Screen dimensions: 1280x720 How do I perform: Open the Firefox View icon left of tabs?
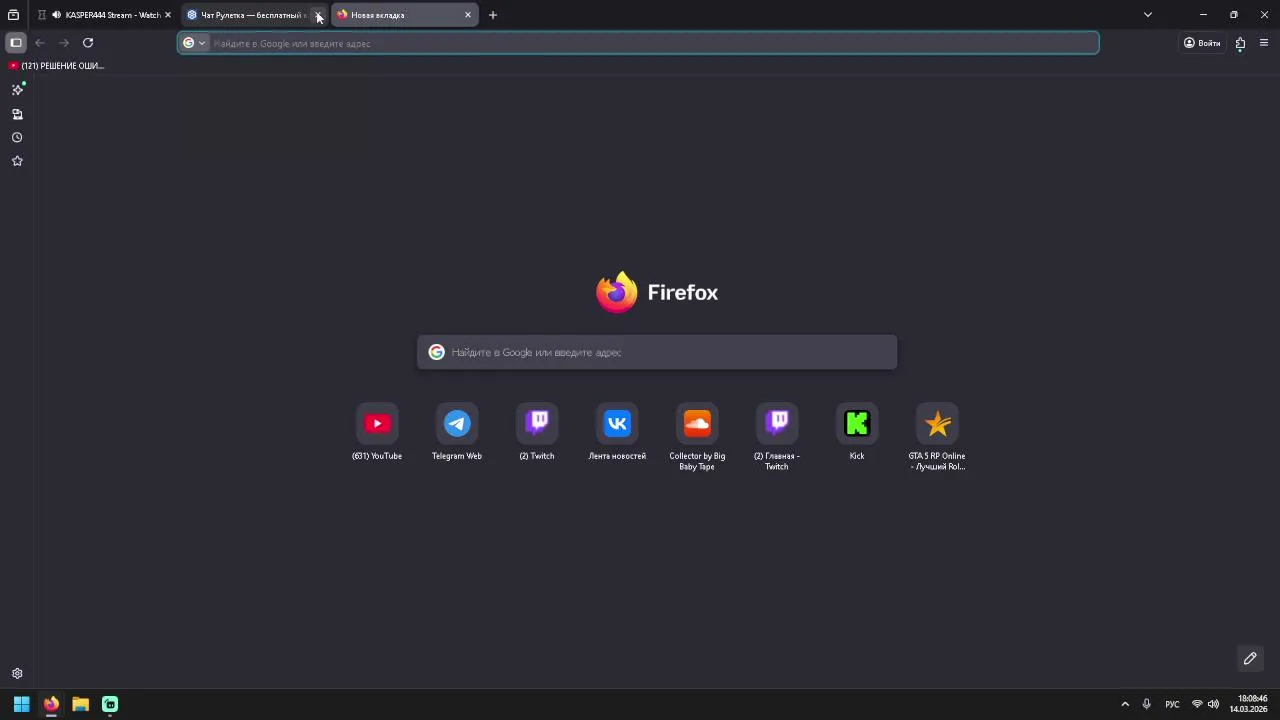[x=13, y=15]
